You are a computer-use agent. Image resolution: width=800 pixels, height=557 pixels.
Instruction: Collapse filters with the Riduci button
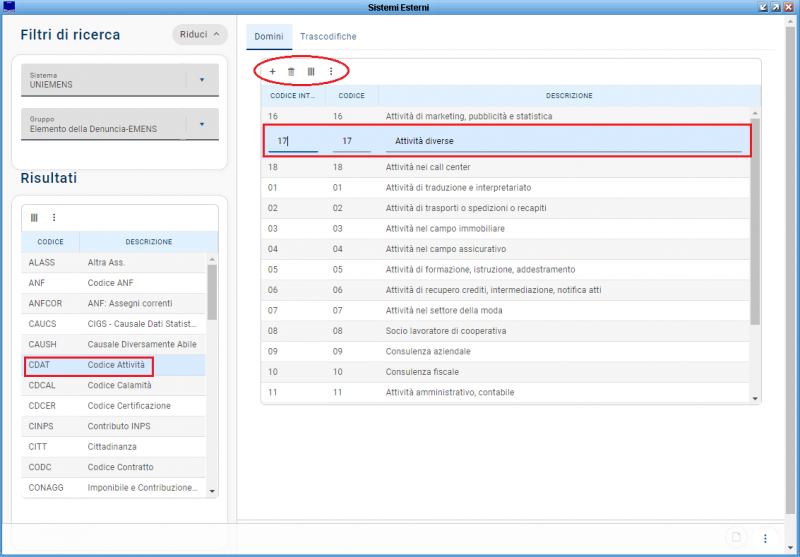point(199,34)
